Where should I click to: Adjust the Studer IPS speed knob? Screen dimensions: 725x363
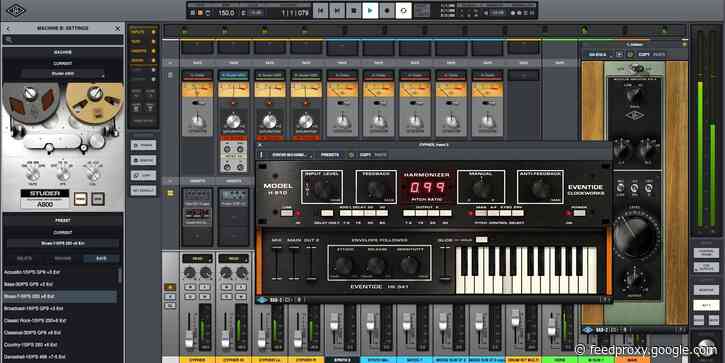point(63,174)
